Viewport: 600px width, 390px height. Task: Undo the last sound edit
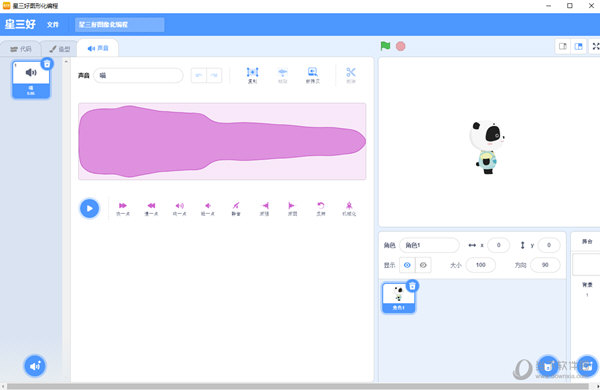[199, 75]
